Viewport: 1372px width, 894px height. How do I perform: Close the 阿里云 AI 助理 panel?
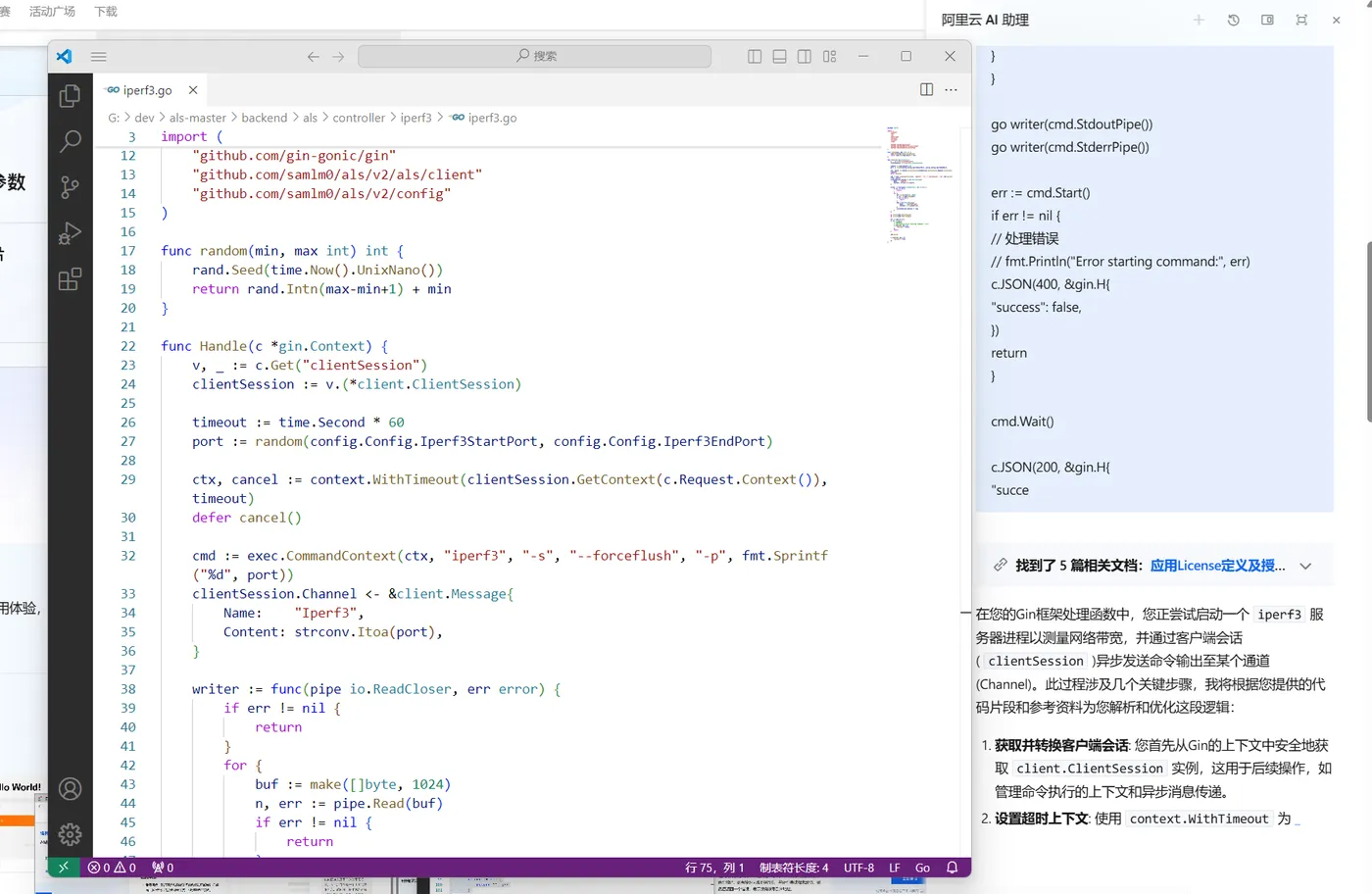(1336, 20)
